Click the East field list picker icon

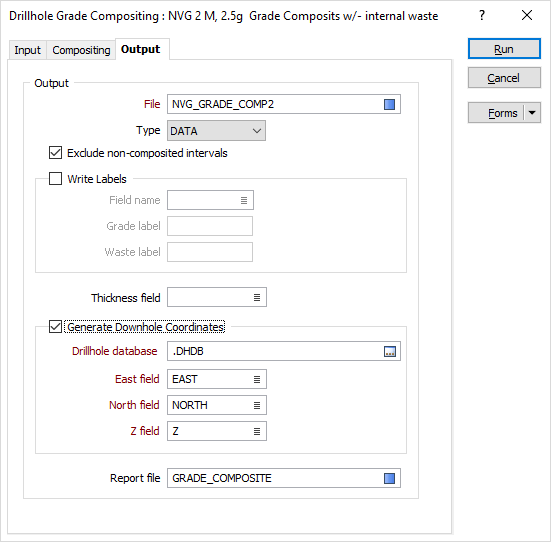click(257, 379)
